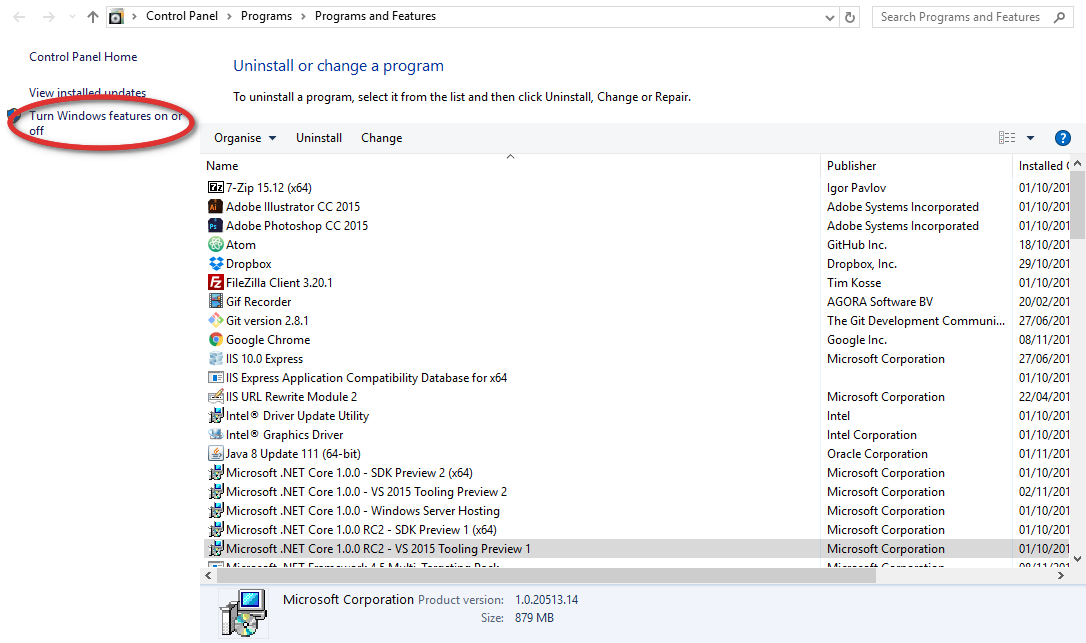This screenshot has width=1086, height=643.
Task: Click the horizontal scrollbar left arrow
Action: [x=208, y=575]
